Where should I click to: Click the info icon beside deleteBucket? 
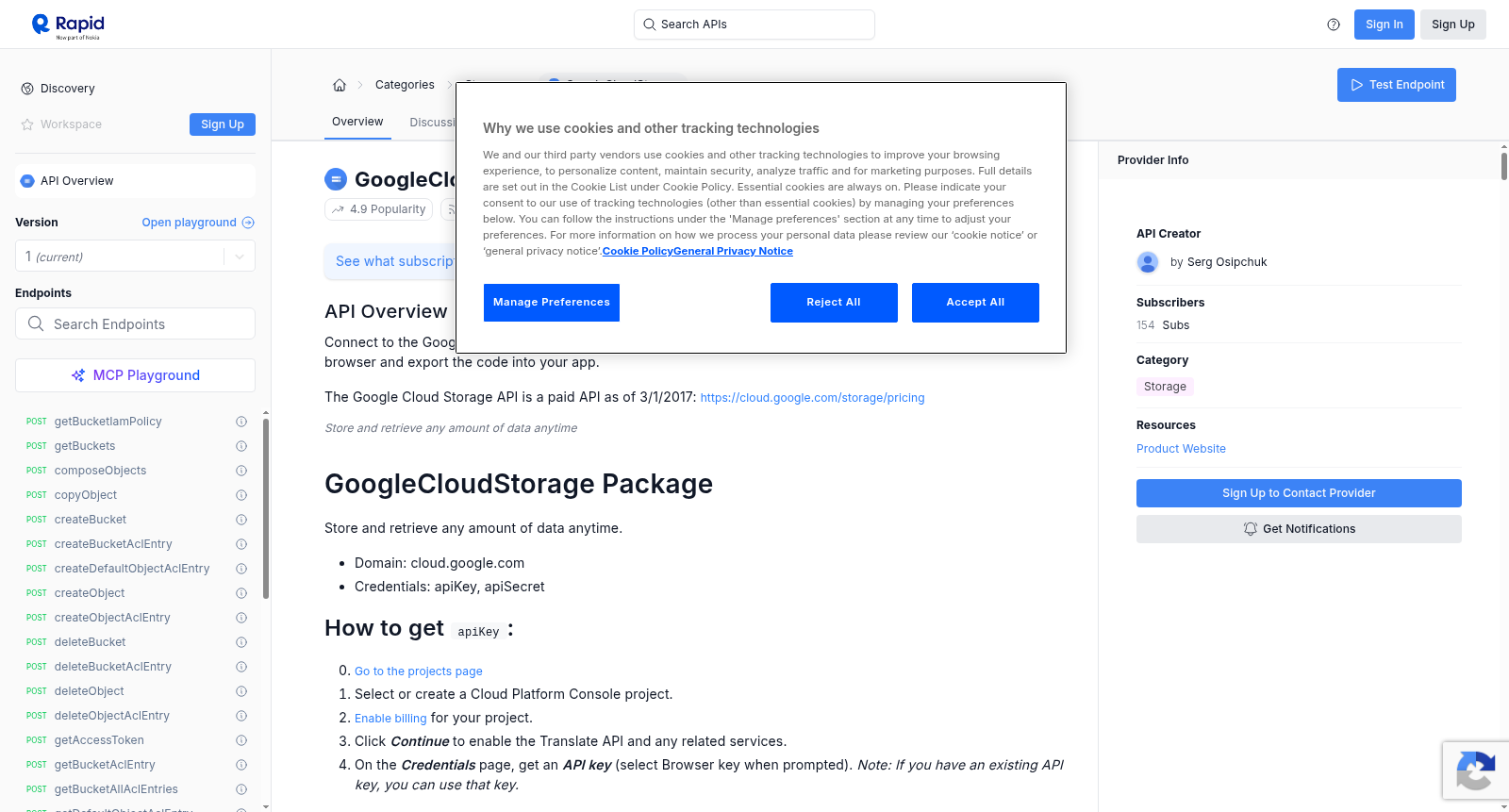[241, 642]
